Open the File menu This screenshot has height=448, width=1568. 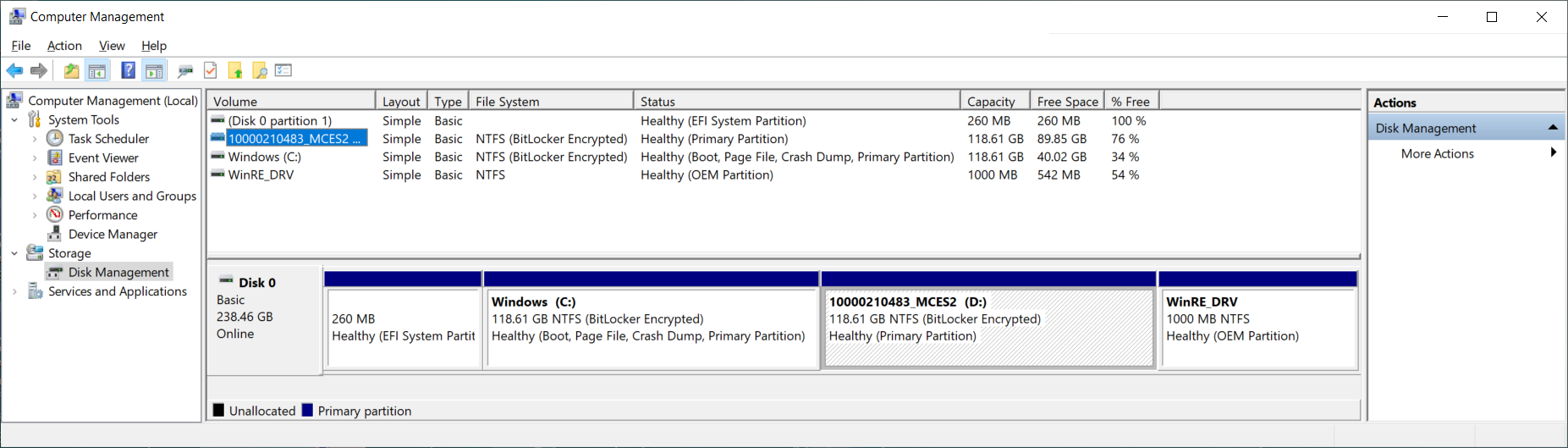coord(21,46)
